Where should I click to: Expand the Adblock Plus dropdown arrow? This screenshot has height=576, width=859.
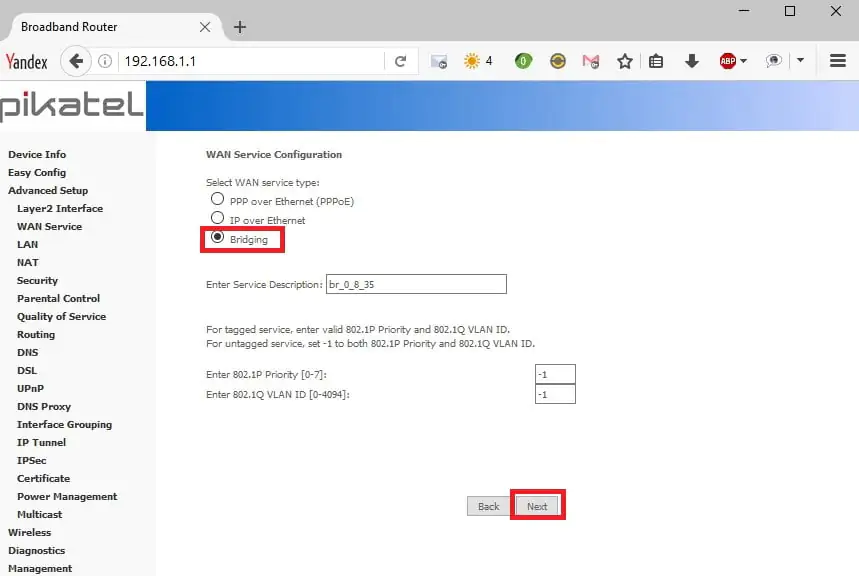tap(743, 61)
